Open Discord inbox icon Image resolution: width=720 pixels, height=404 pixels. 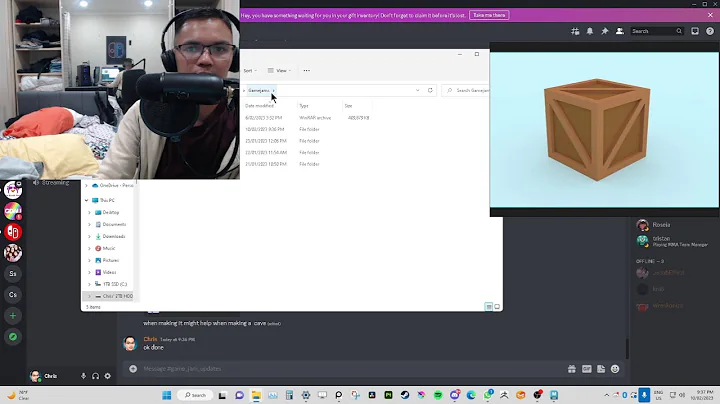[695, 31]
